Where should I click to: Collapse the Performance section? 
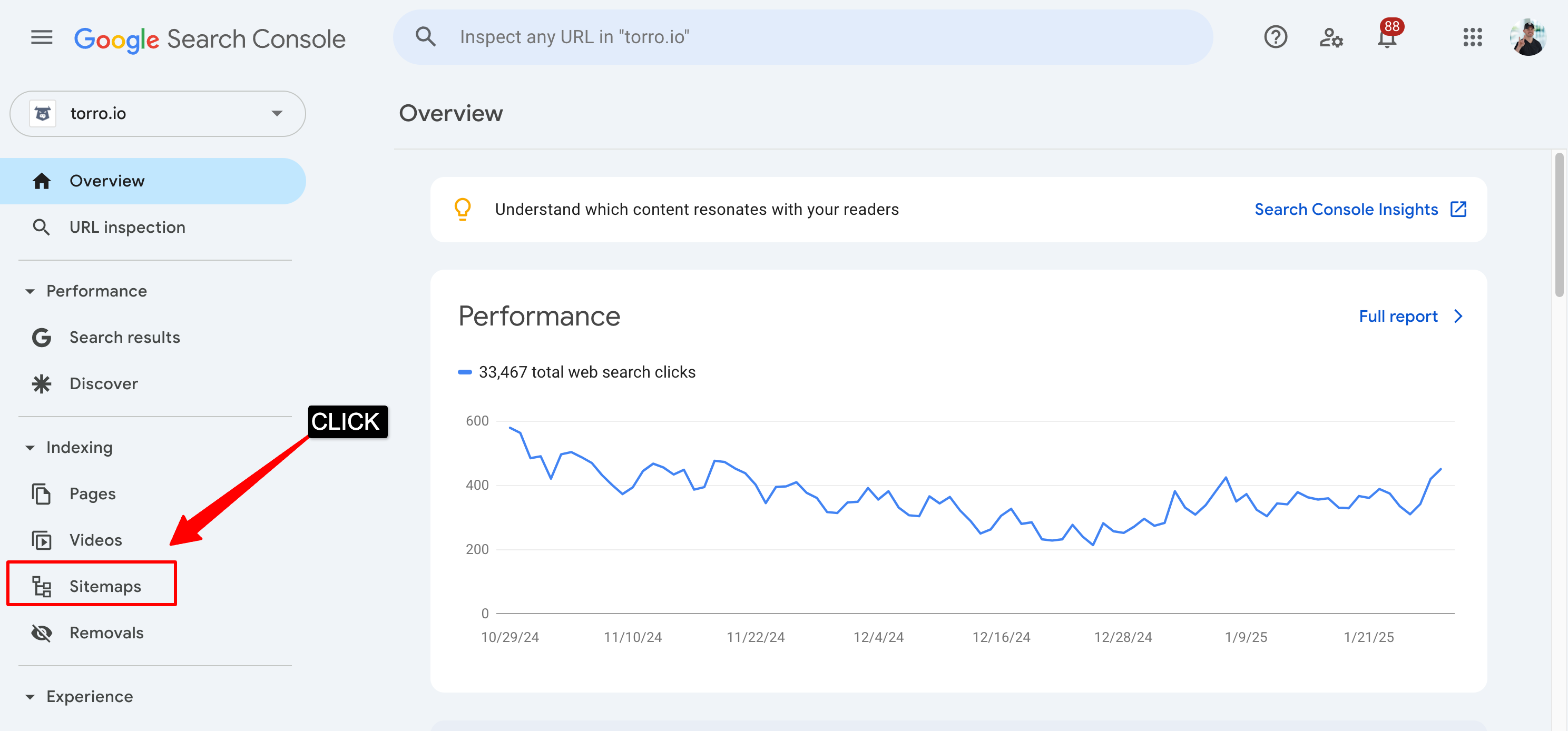click(x=30, y=291)
